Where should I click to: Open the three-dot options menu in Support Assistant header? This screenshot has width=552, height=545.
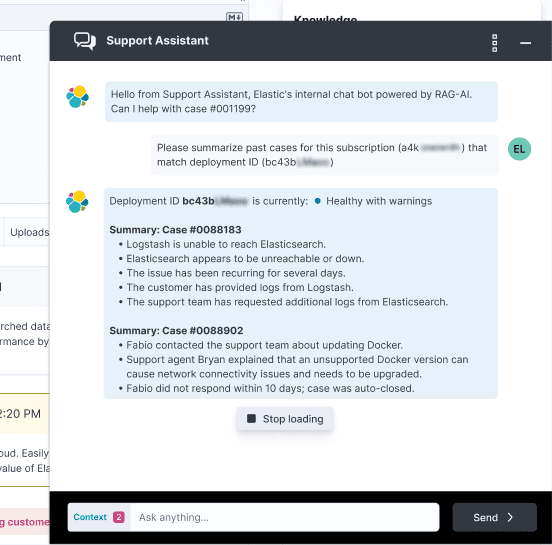(x=494, y=43)
